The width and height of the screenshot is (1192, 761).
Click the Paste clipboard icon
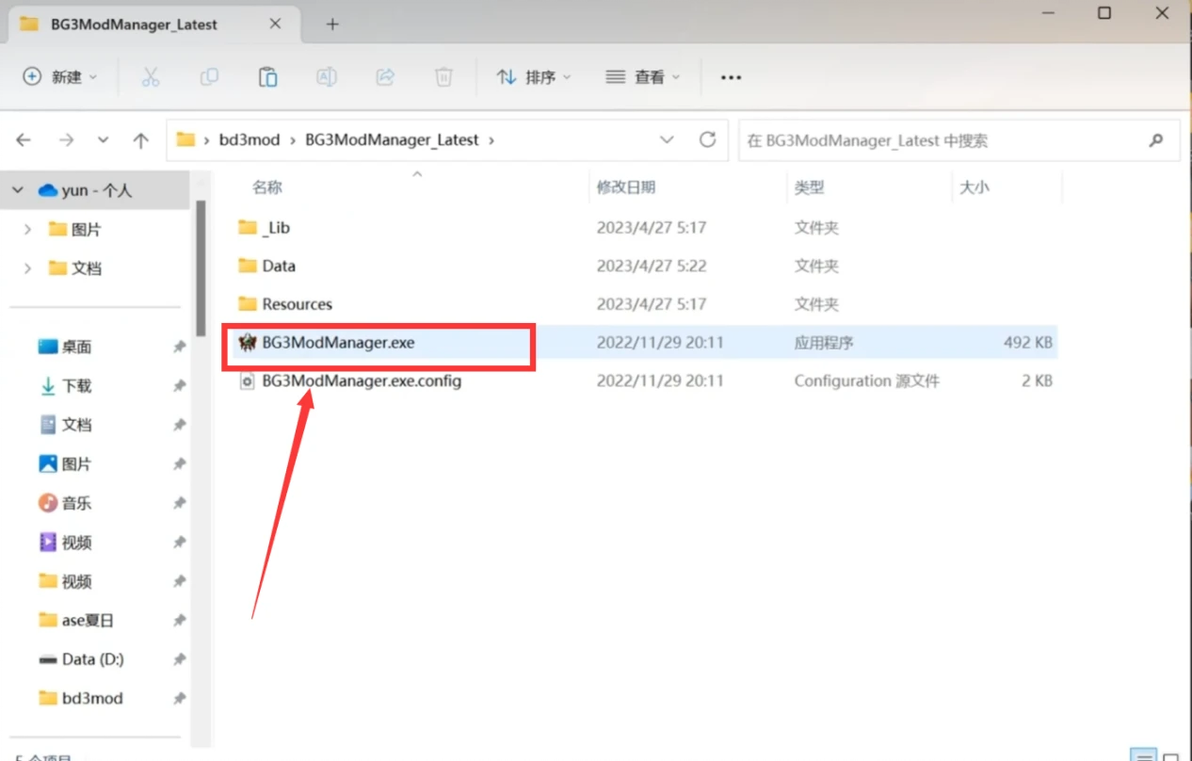(268, 77)
